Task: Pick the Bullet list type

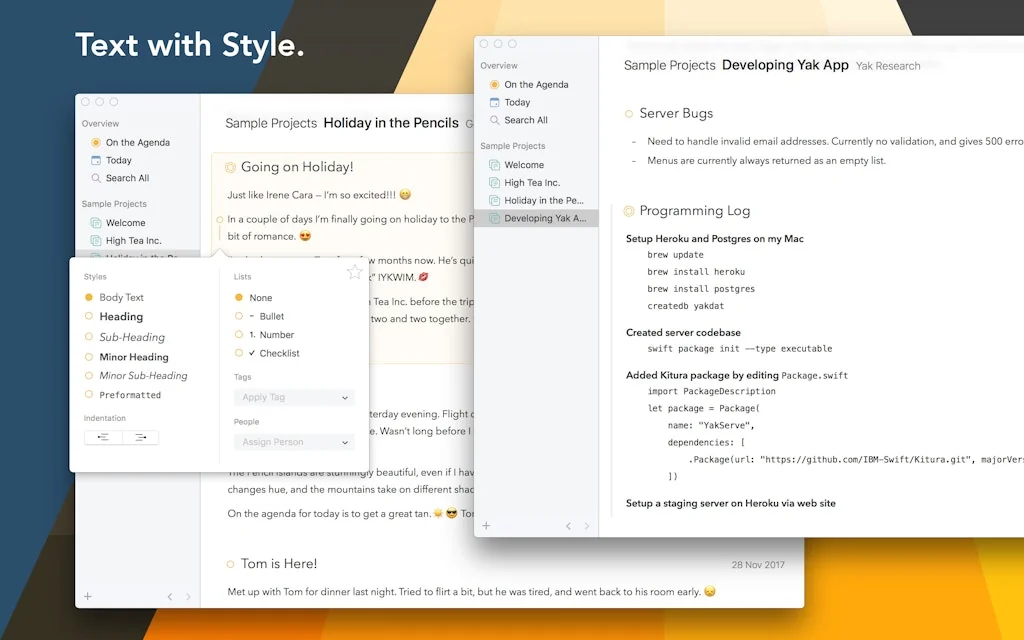Action: click(x=239, y=316)
